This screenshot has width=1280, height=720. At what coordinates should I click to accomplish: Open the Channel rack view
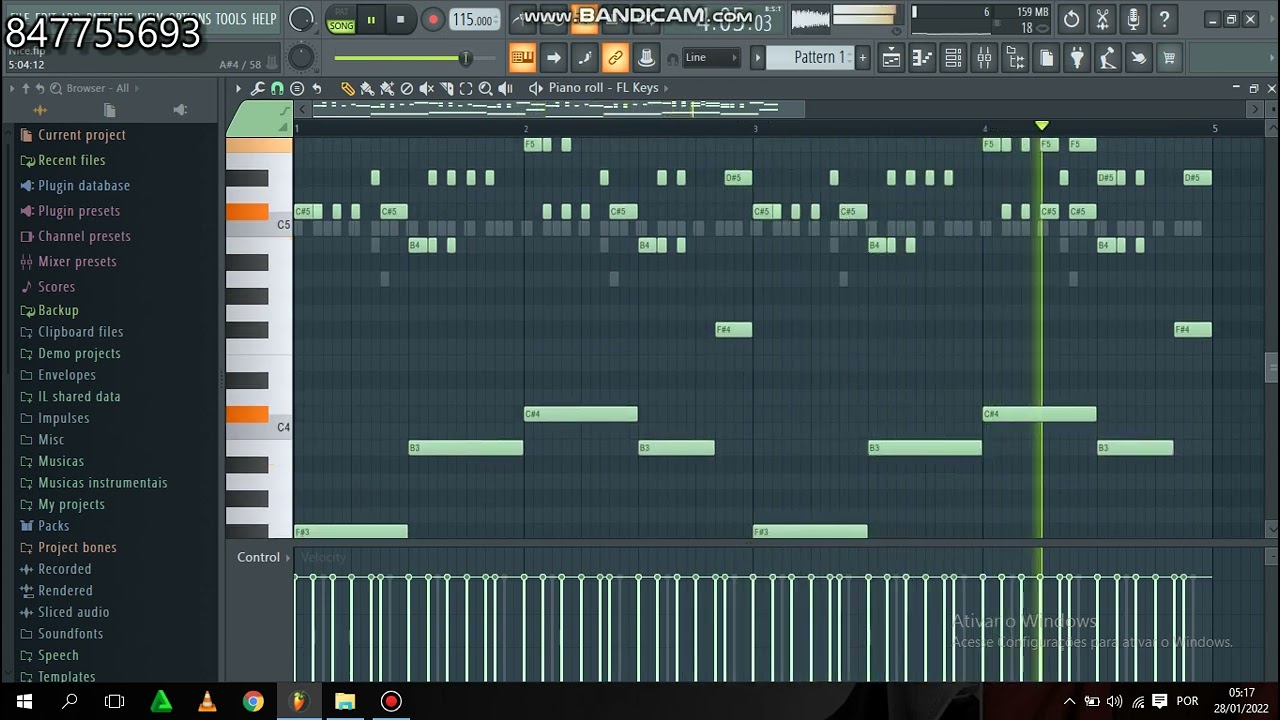953,58
